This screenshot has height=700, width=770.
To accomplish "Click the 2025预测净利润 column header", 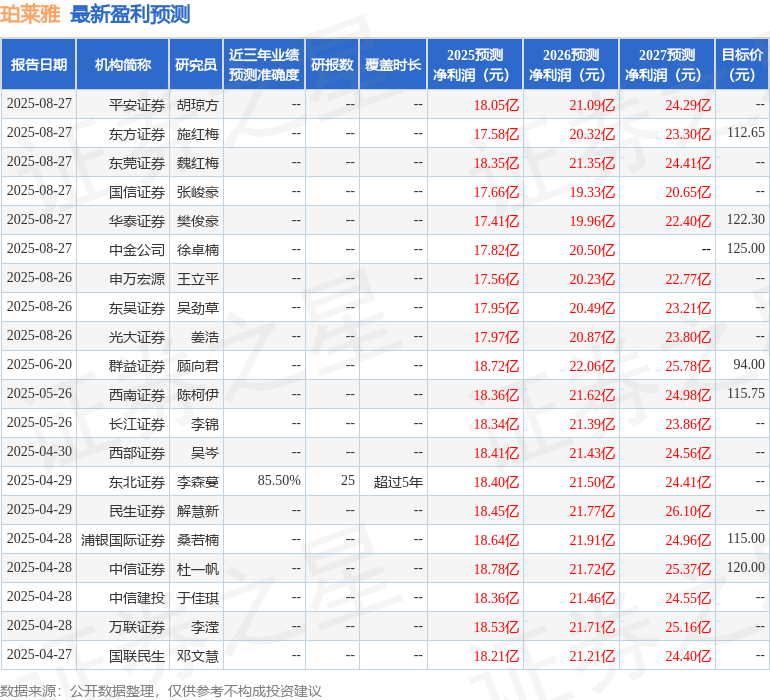I will [x=474, y=65].
